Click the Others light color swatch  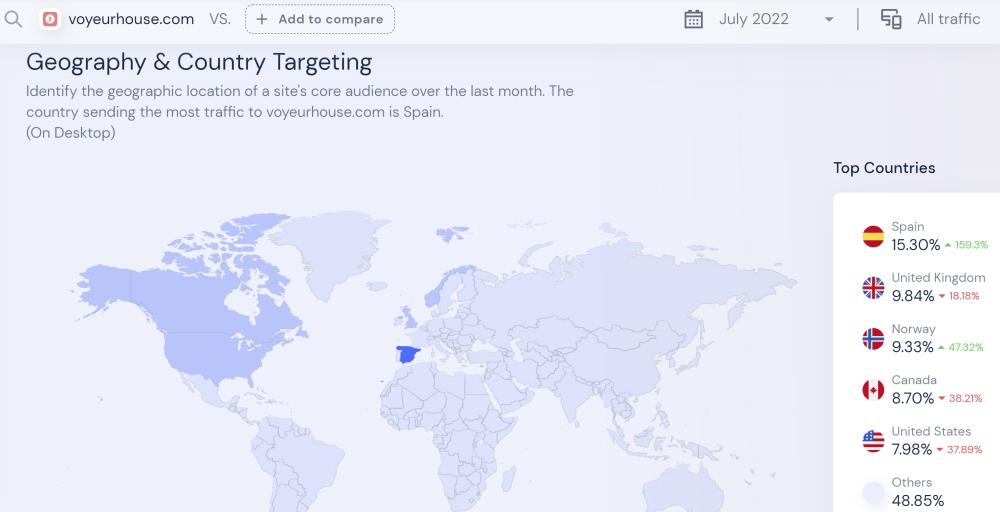[x=873, y=492]
